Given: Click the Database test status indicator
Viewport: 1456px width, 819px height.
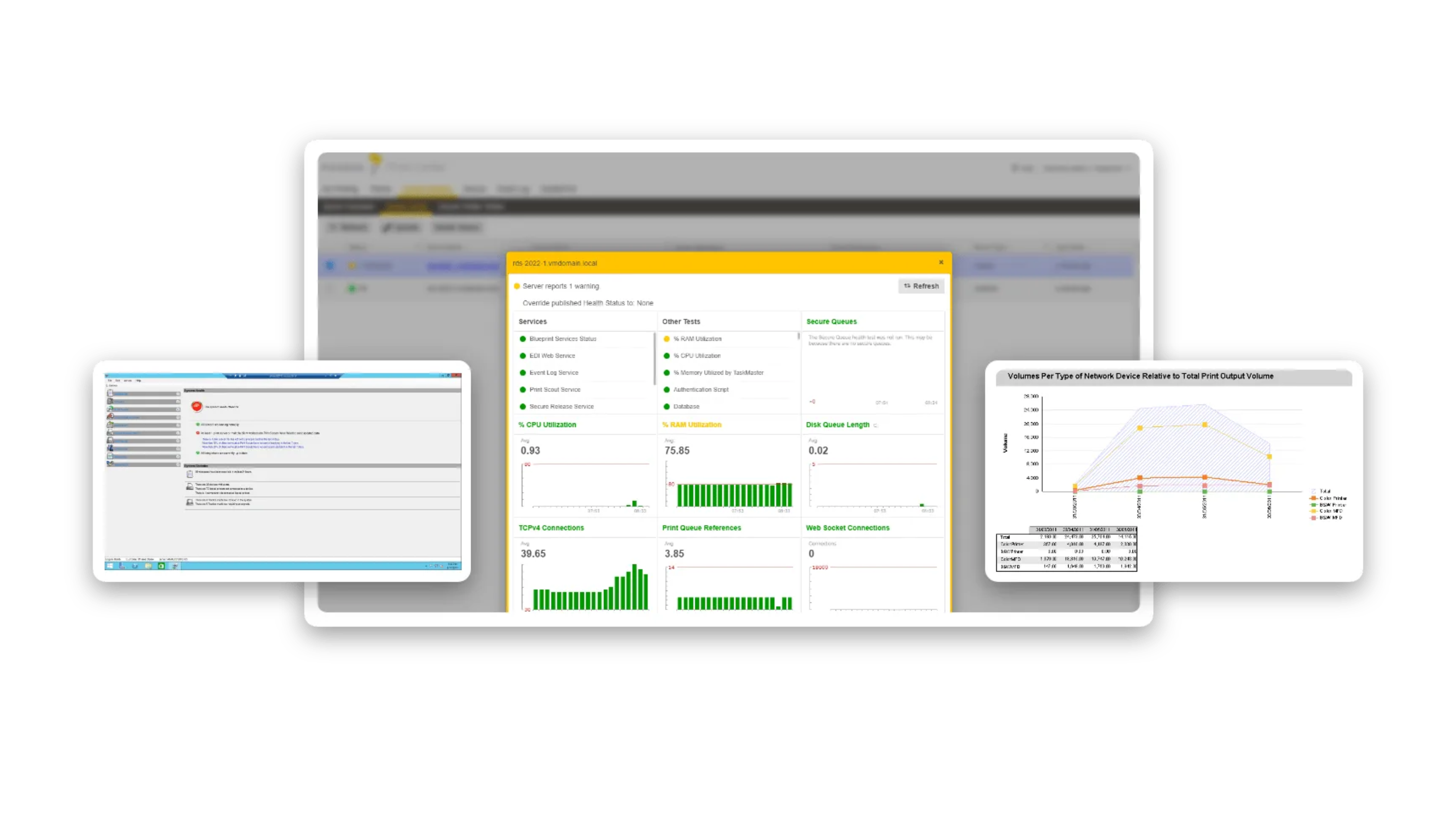Looking at the screenshot, I should pyautogui.click(x=666, y=407).
